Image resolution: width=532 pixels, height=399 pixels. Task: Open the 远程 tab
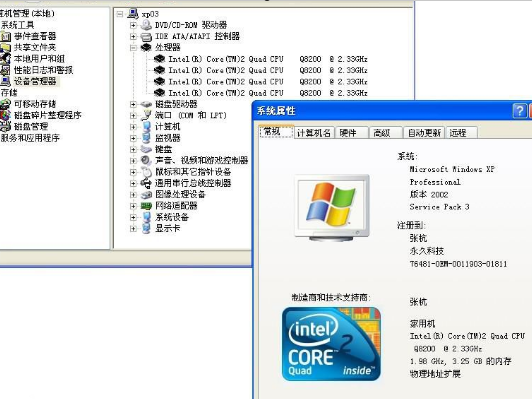[x=461, y=133]
